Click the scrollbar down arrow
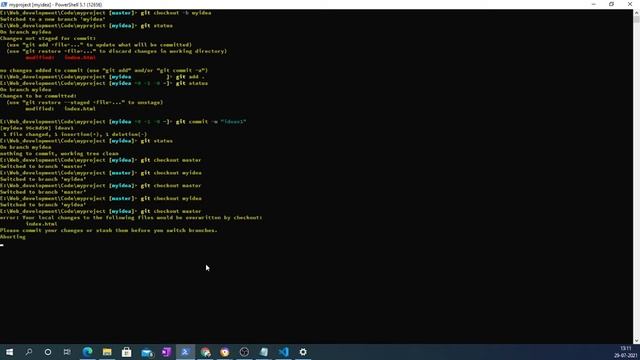This screenshot has width=640, height=360. pos(636,341)
